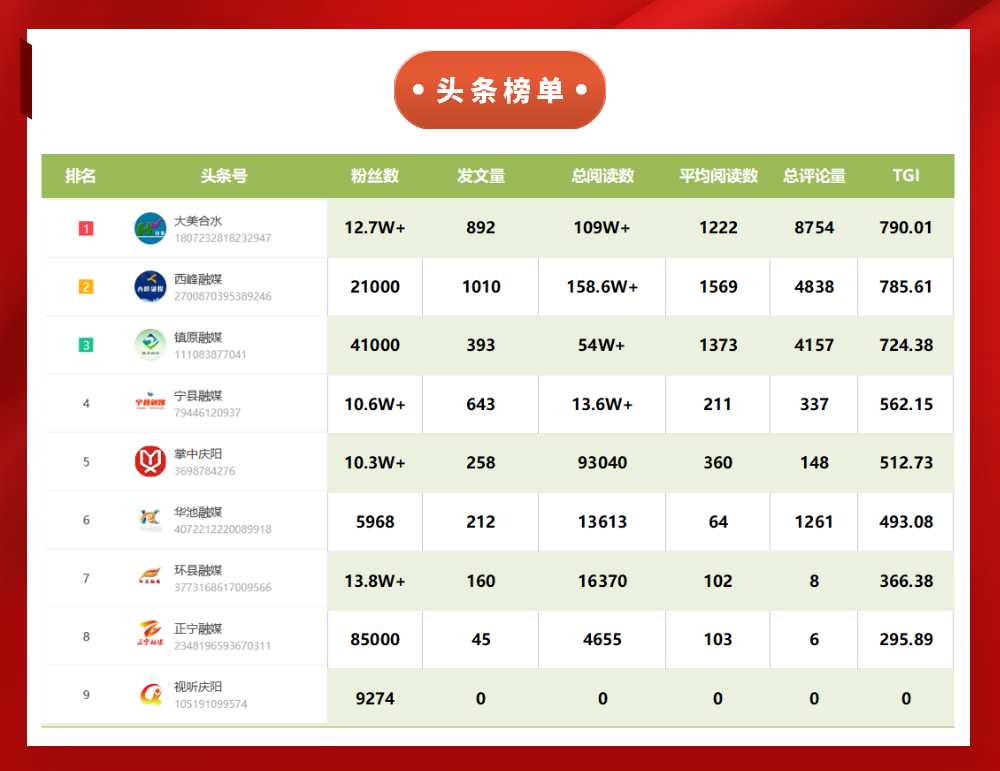
Task: Click the orange rank 2 badge
Action: point(86,287)
